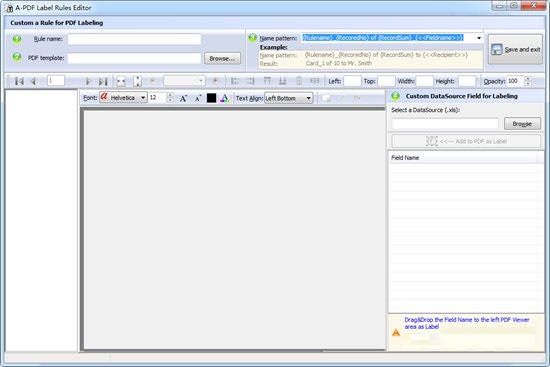
Task: Click the help icon beside PDF template
Action: click(17, 57)
